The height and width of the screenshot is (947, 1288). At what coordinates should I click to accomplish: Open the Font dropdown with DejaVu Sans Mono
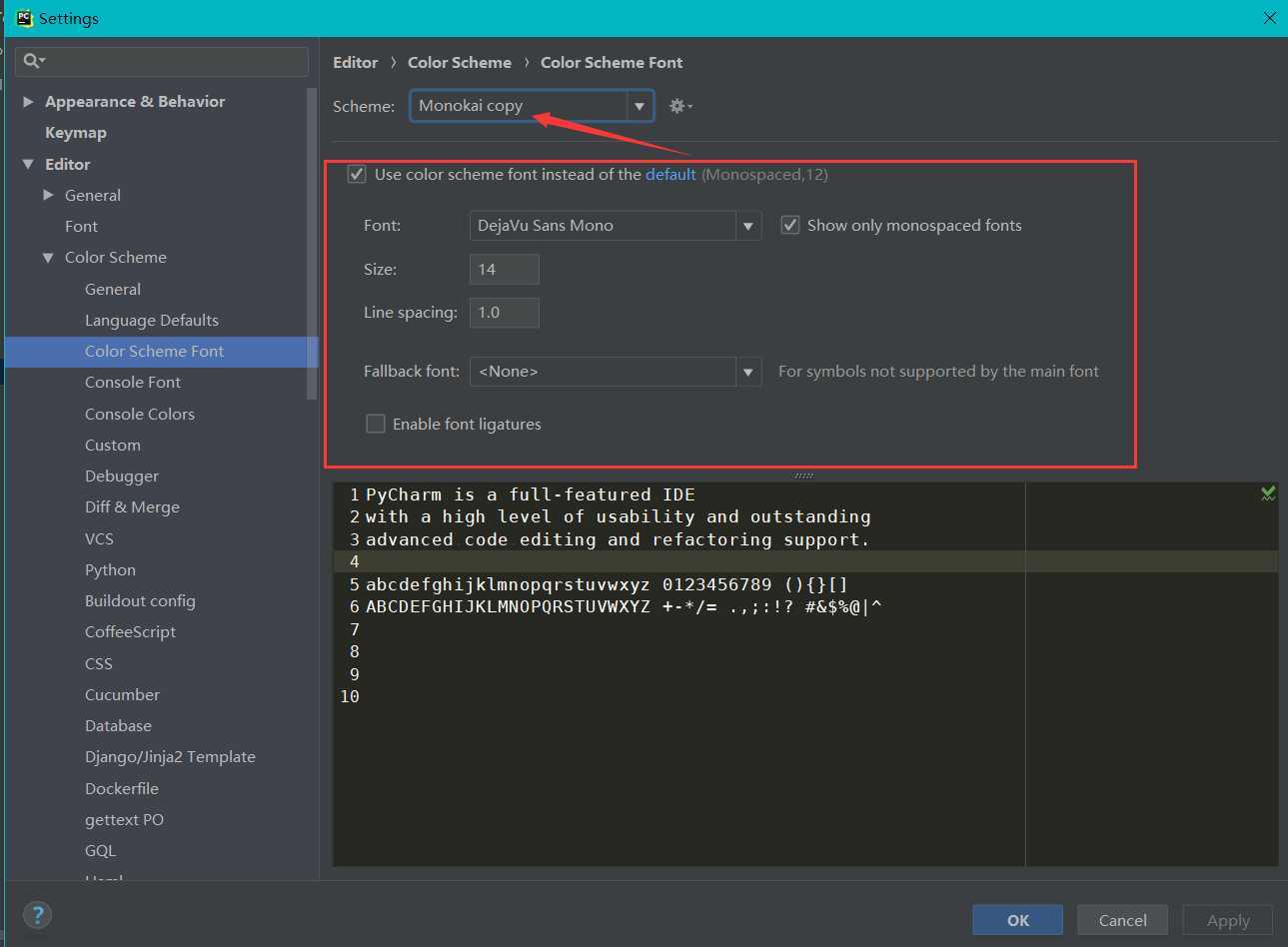click(x=747, y=226)
